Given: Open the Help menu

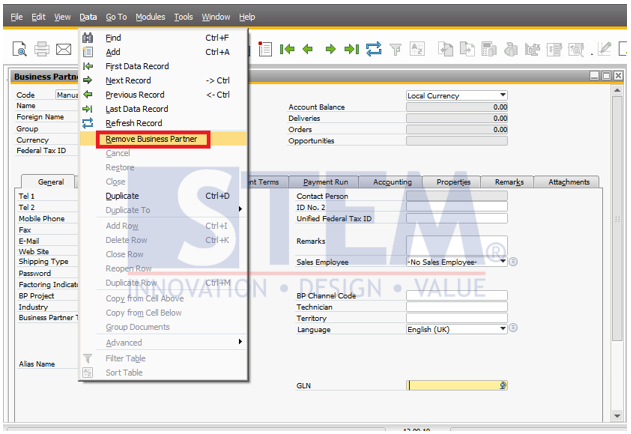Looking at the screenshot, I should 247,17.
